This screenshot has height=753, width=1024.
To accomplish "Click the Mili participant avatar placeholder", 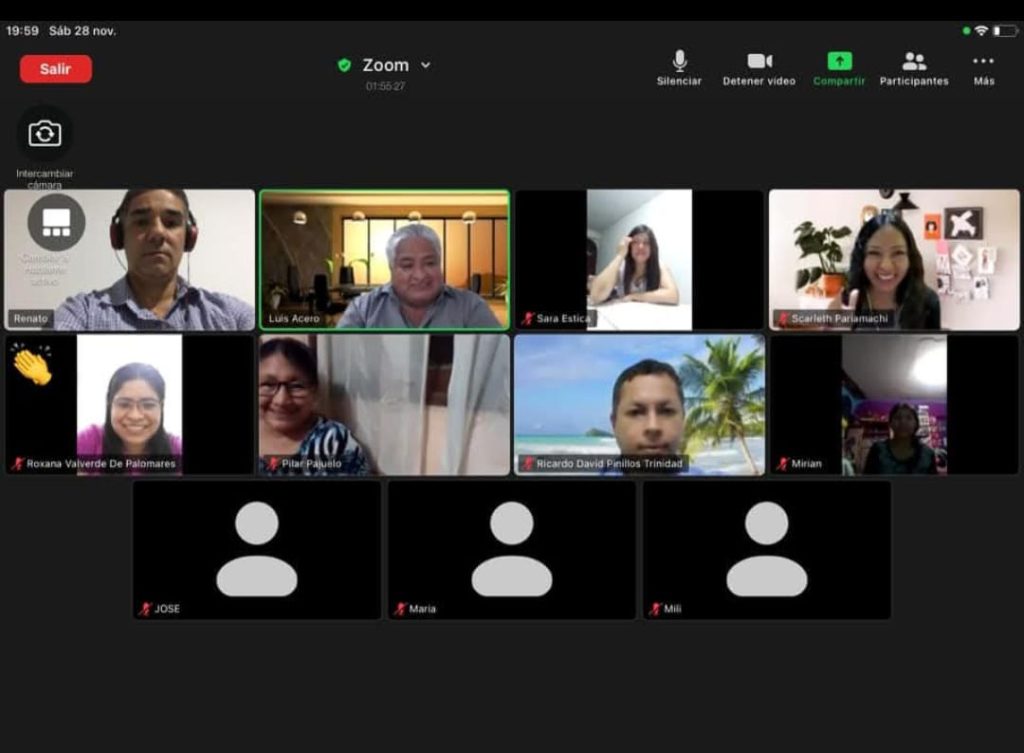I will tap(766, 550).
